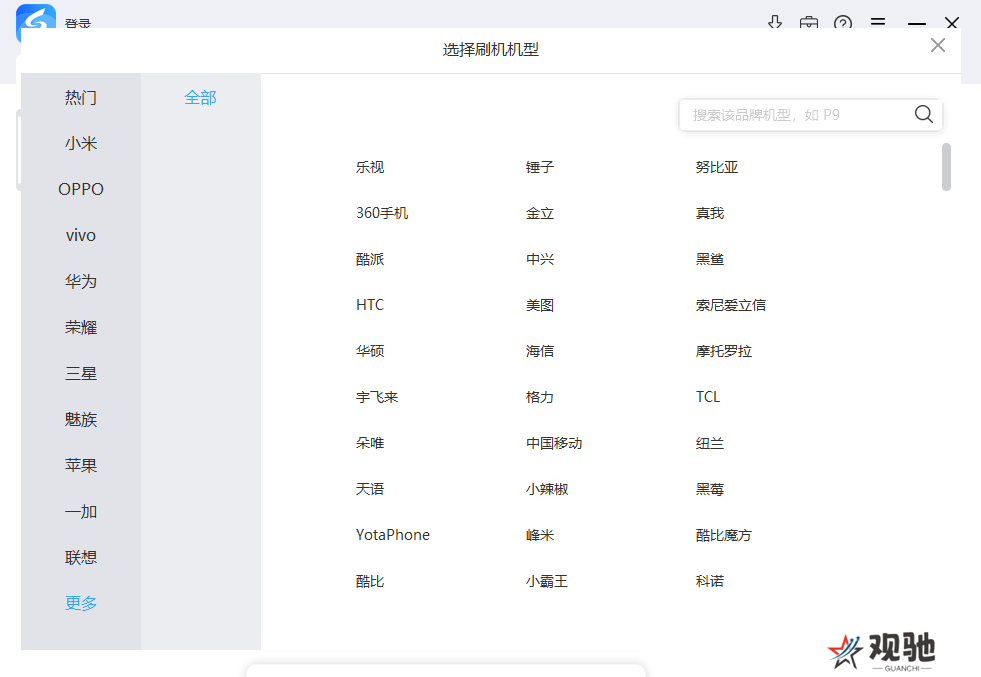Viewport: 981px width, 677px height.
Task: Select the 峰米 brand
Action: [540, 535]
